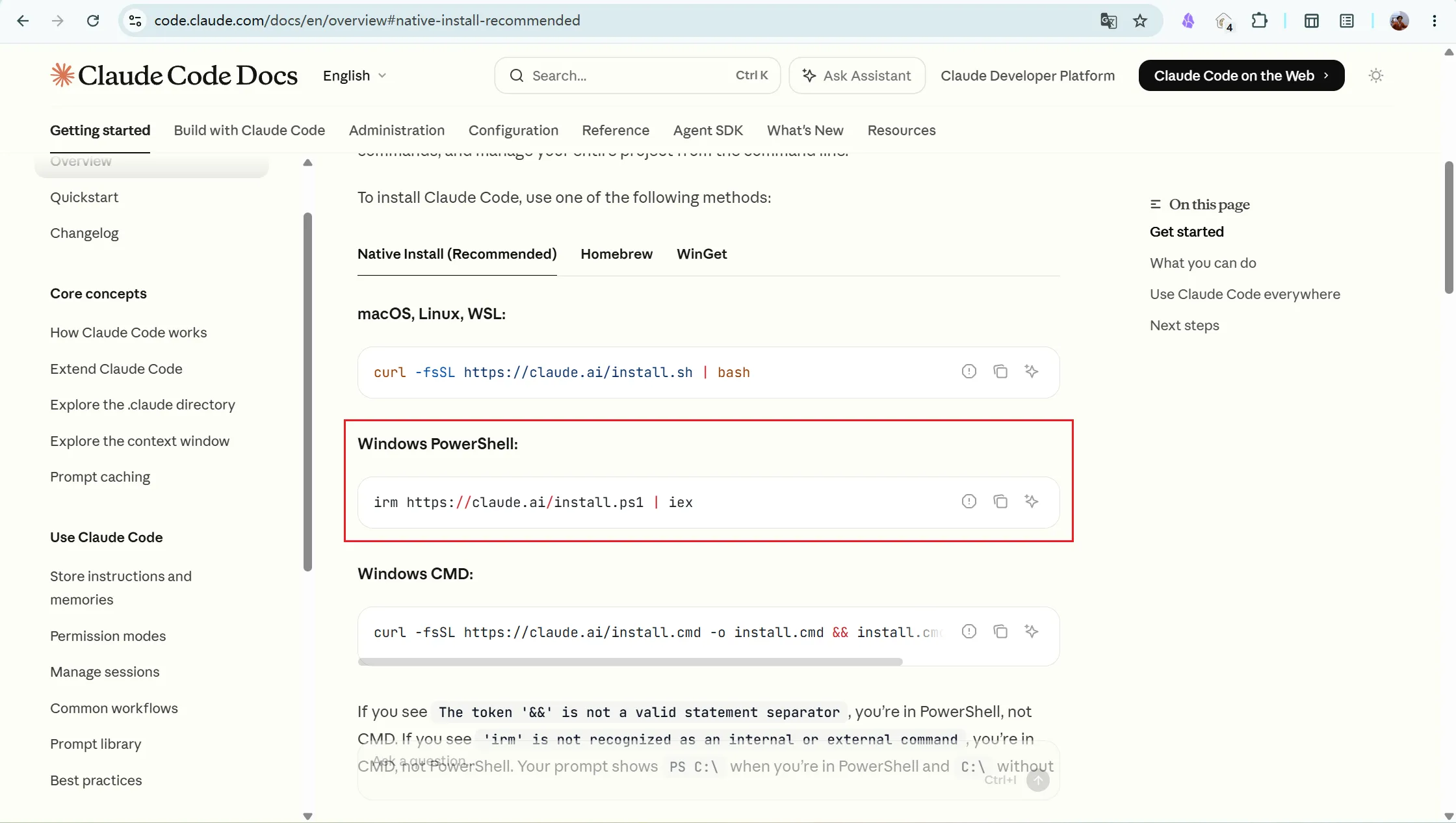Go back with the browser back arrow
The image size is (1456, 823).
click(23, 21)
